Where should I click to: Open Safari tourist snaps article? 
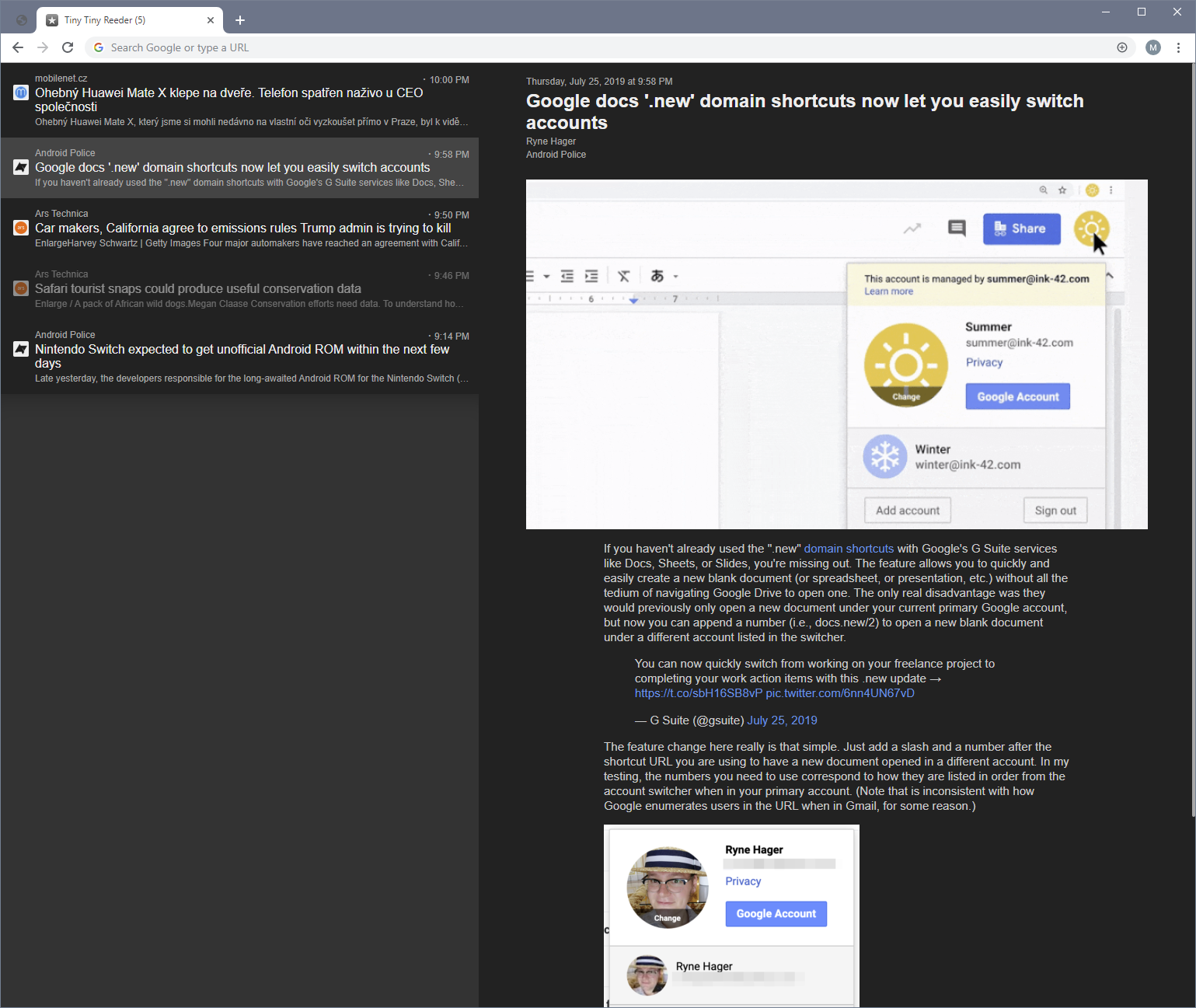pyautogui.click(x=198, y=288)
